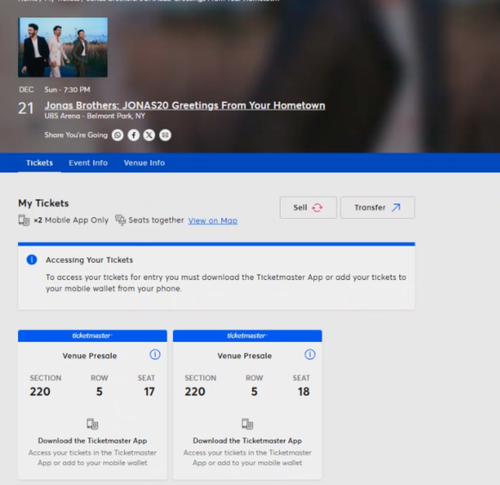
Task: Share event via email icon
Action: point(165,135)
